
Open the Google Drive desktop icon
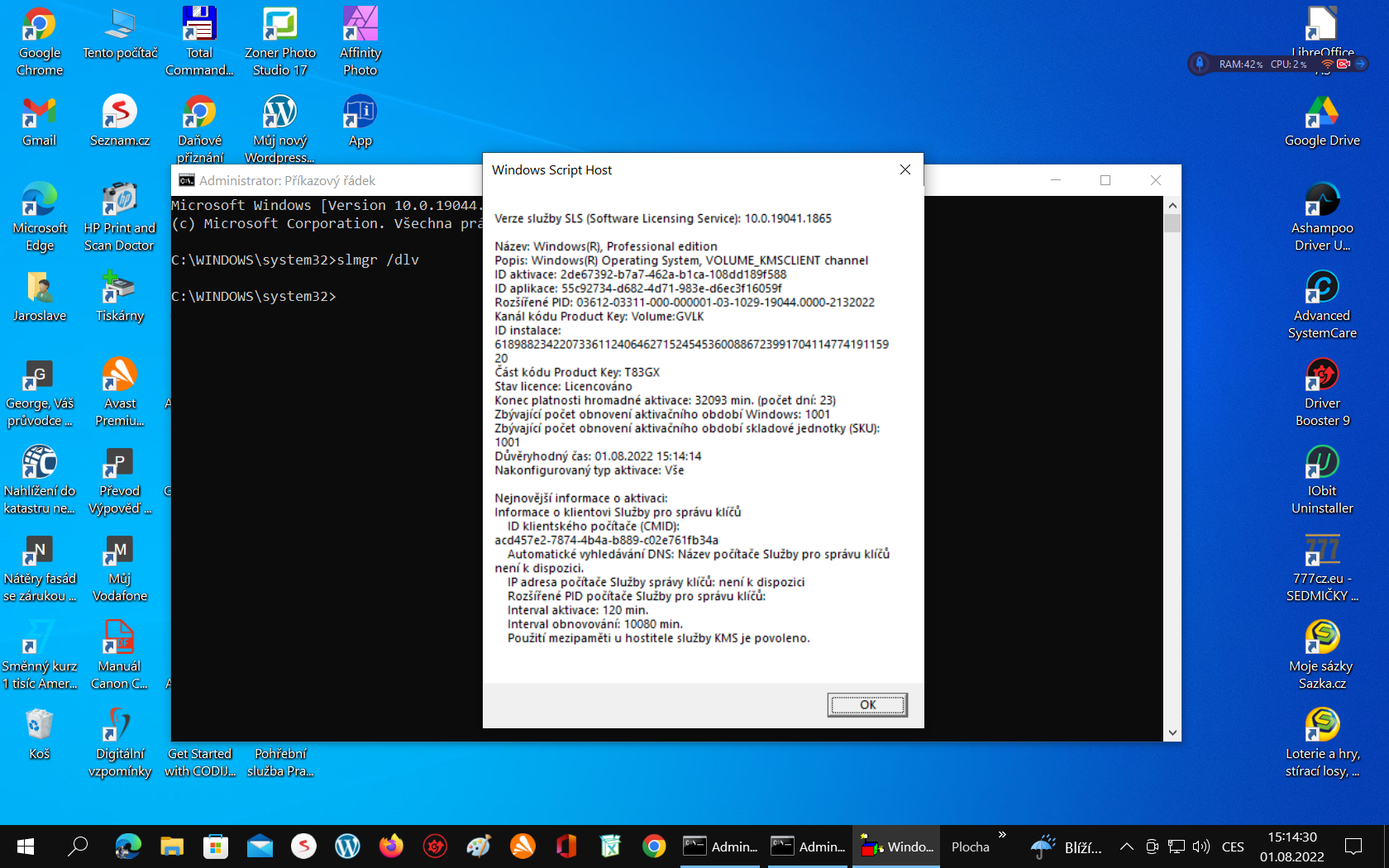click(1322, 121)
